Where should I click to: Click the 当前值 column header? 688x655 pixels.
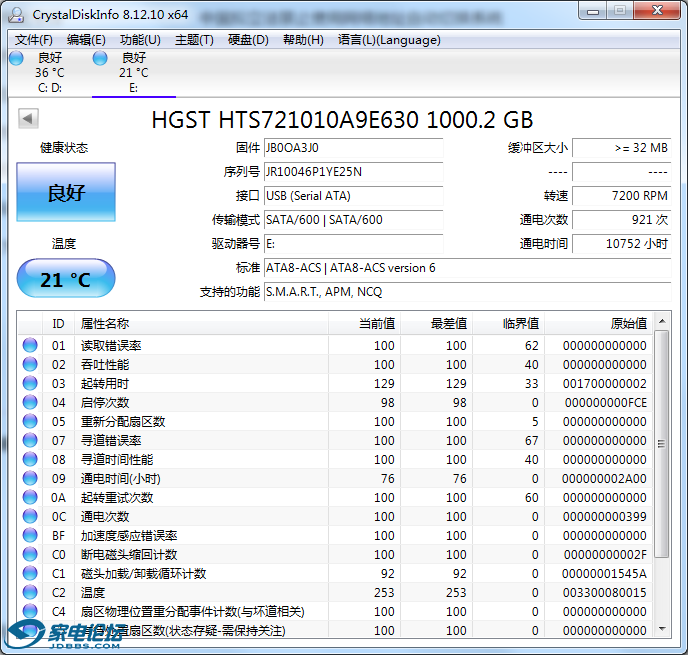click(365, 324)
